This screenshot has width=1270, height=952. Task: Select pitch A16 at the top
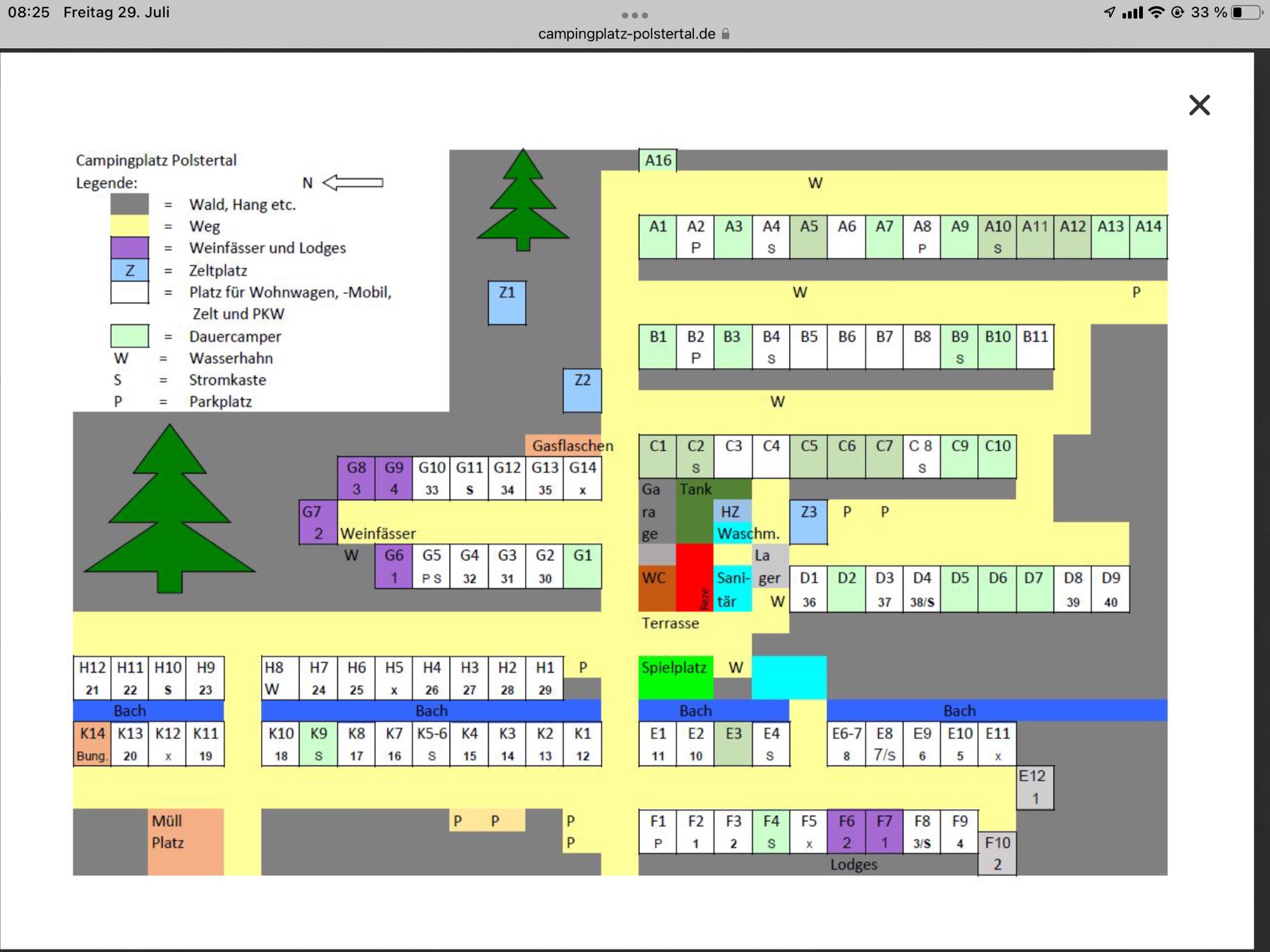click(657, 161)
